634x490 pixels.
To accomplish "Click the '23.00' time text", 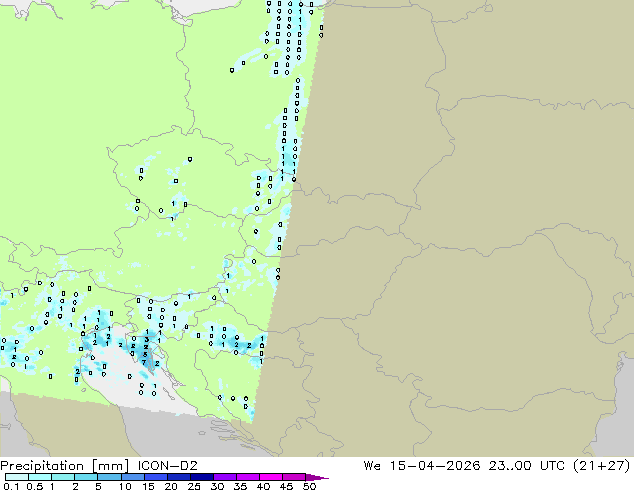I will (x=510, y=466).
